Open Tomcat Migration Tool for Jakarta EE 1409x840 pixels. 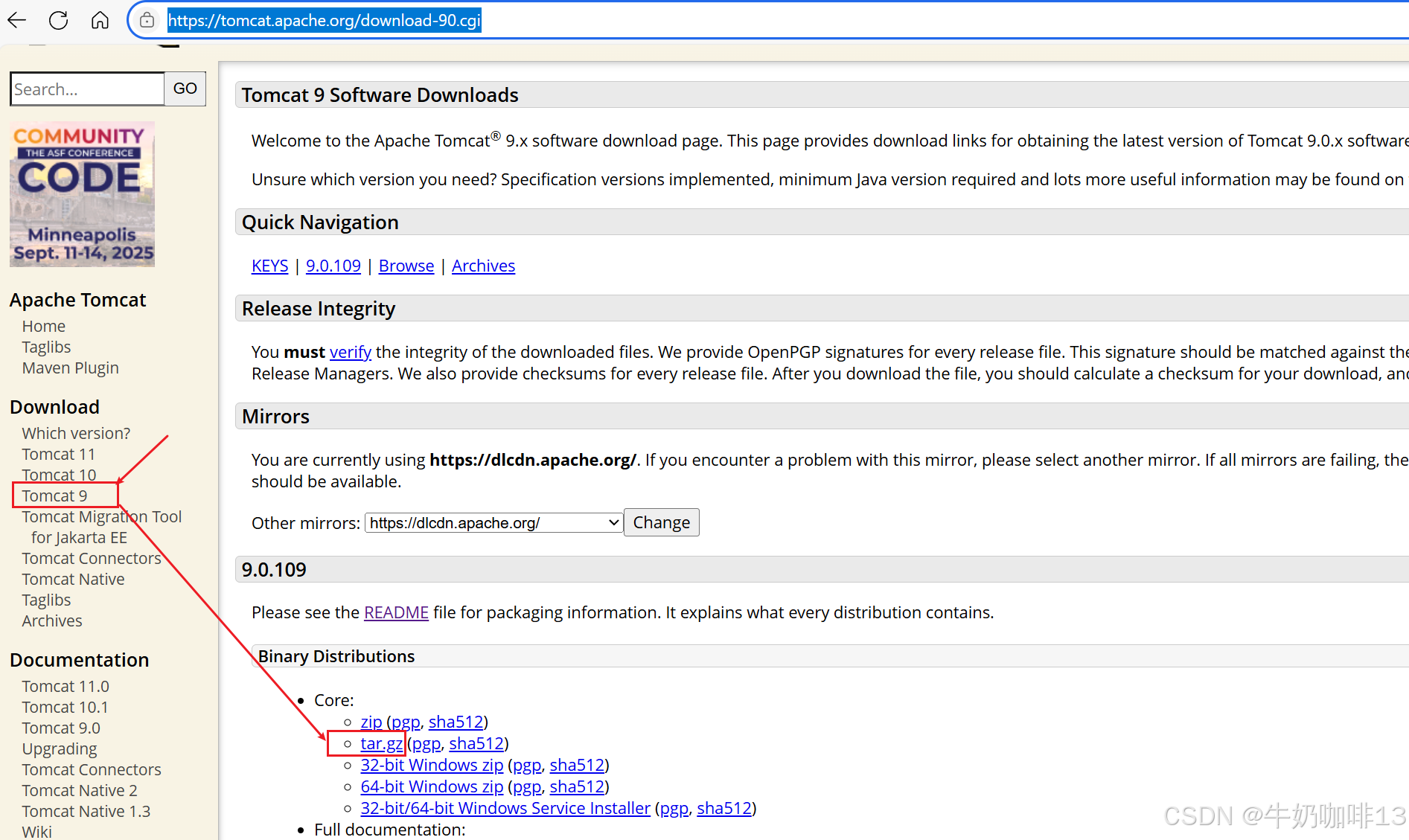pos(102,527)
